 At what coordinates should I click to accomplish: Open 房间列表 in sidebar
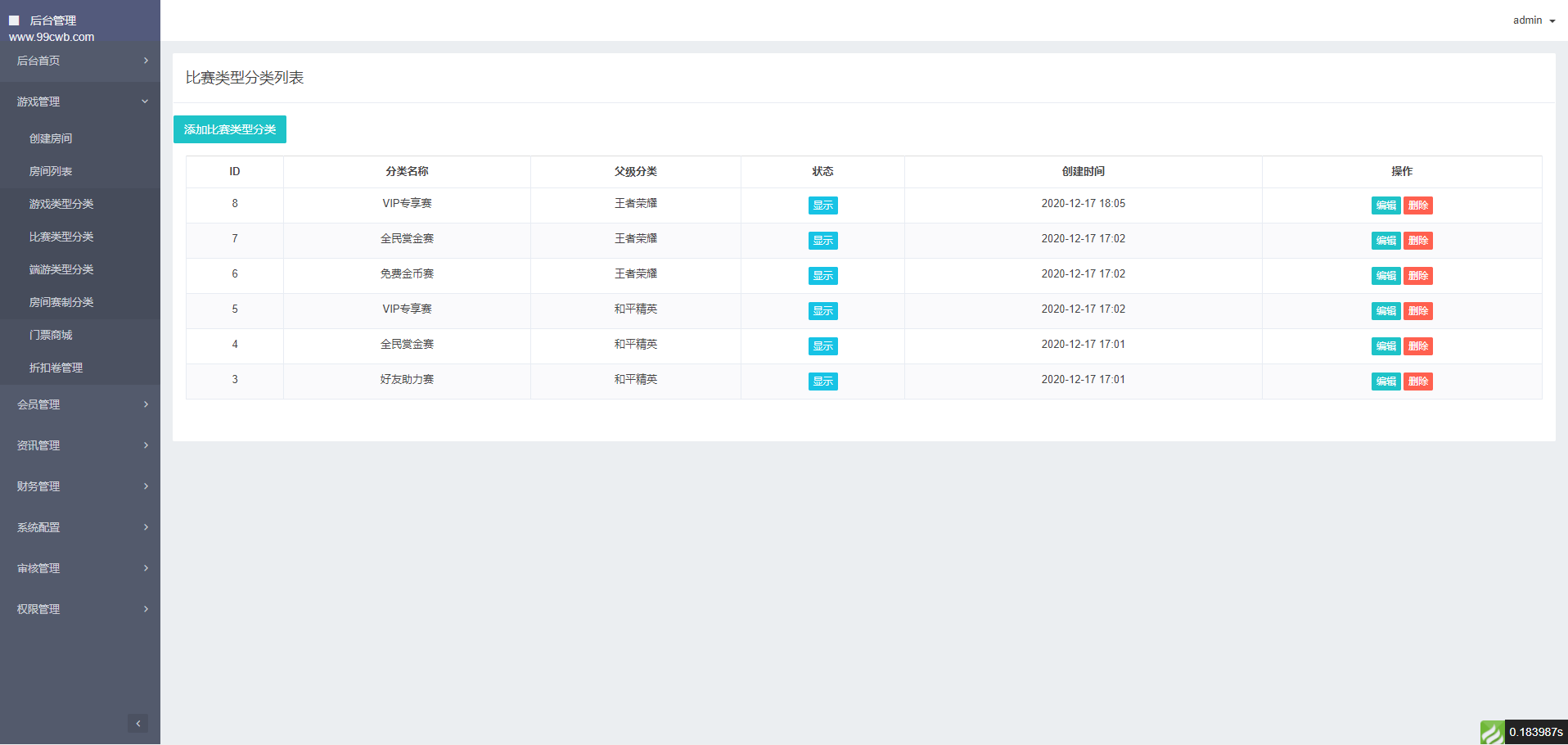coord(80,171)
